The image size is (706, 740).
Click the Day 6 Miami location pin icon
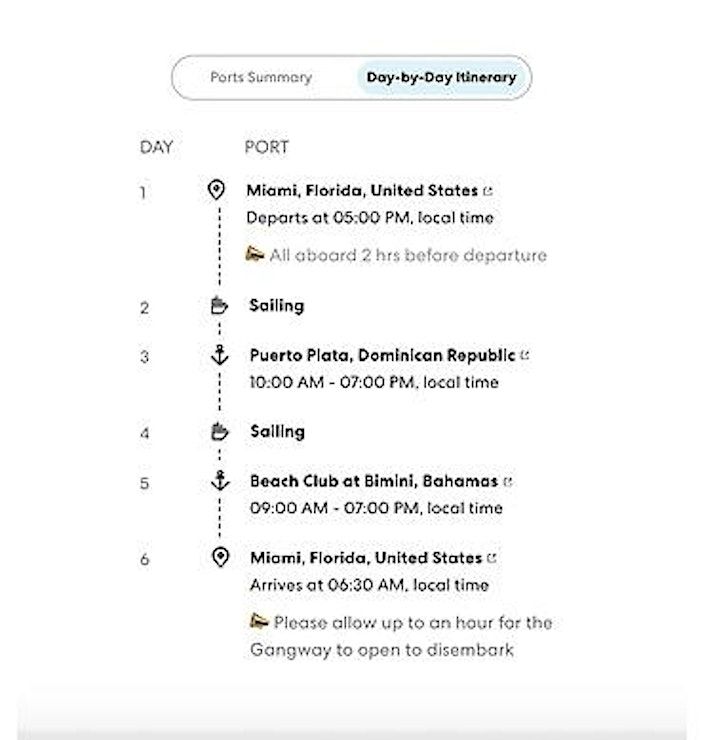click(x=220, y=557)
